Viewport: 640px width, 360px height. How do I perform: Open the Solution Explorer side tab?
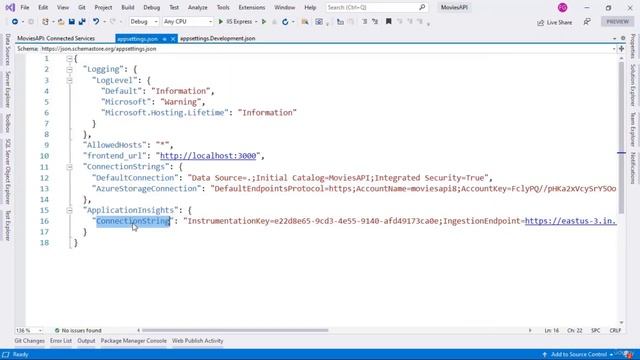[633, 85]
